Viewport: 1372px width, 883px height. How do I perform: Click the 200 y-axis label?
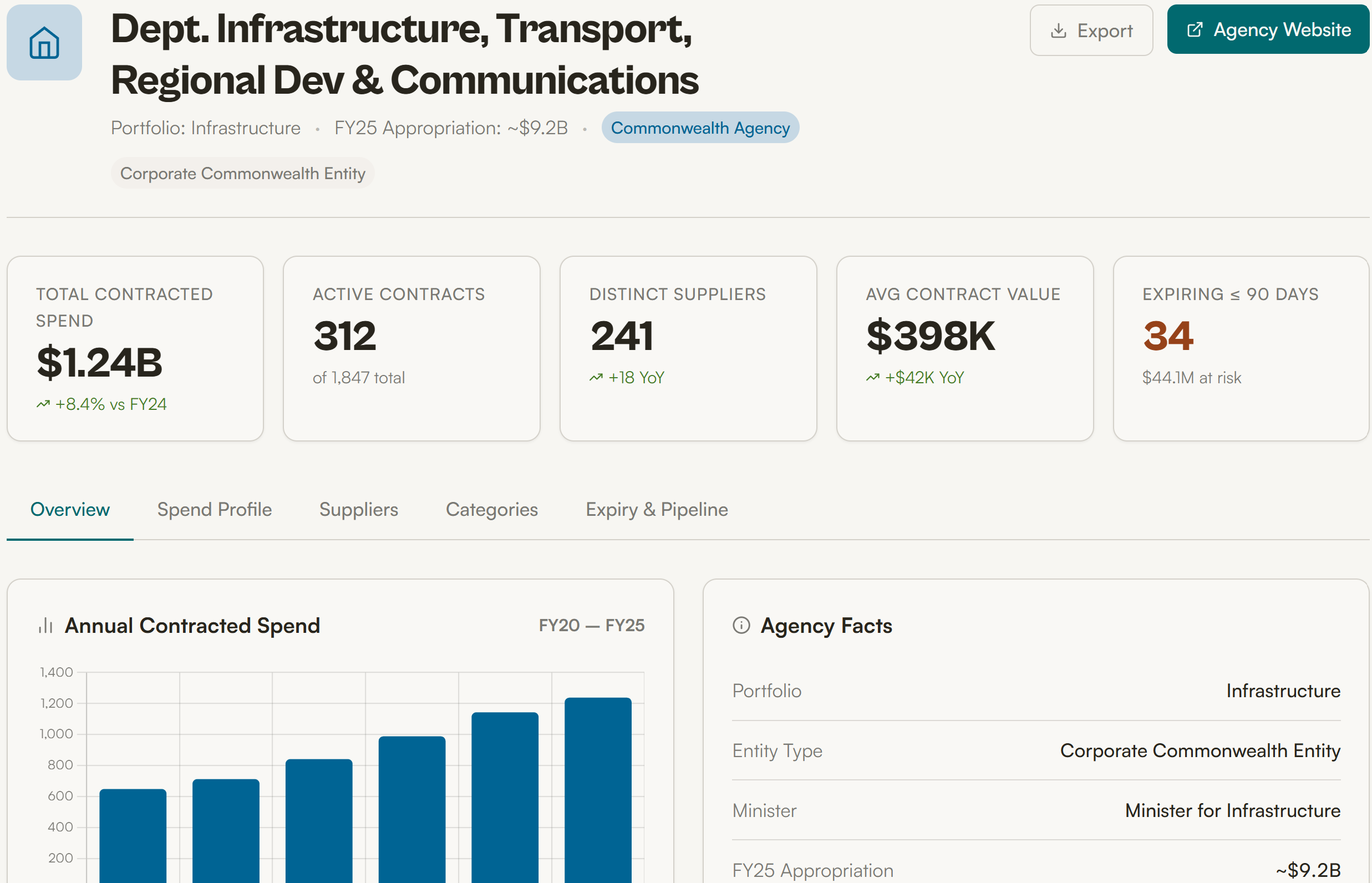tap(60, 858)
